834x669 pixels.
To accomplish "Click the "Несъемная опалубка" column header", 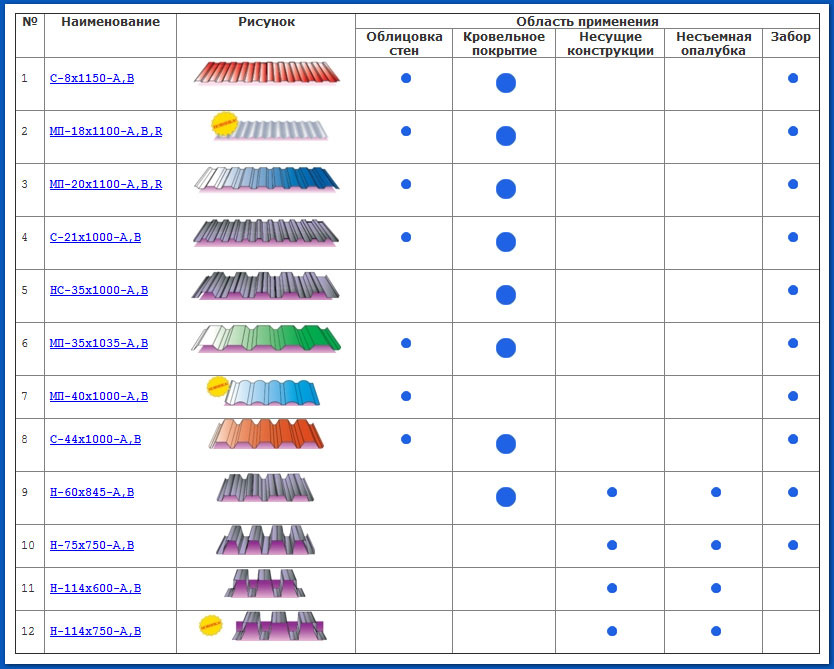I will point(714,44).
